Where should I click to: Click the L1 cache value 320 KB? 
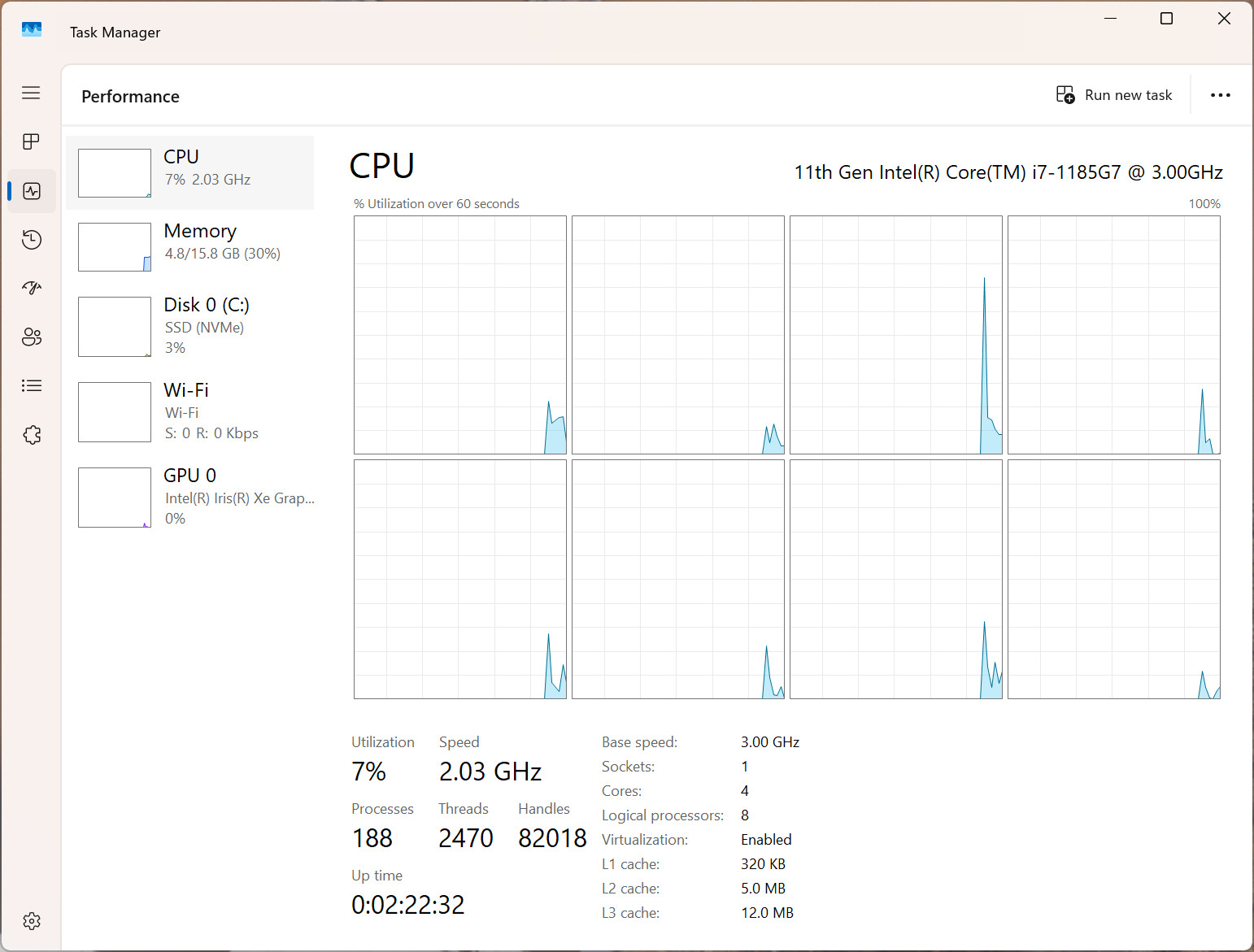pos(763,864)
